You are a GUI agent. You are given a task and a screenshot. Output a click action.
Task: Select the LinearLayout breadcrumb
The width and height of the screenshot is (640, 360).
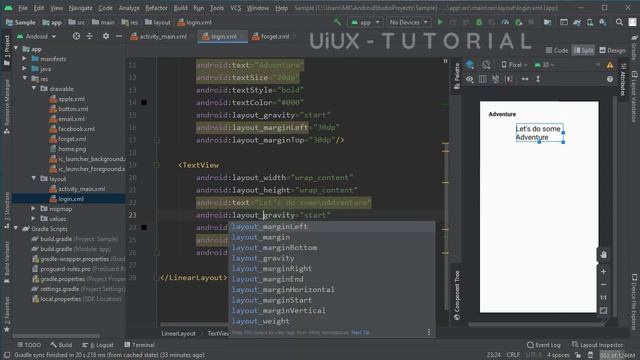point(178,333)
